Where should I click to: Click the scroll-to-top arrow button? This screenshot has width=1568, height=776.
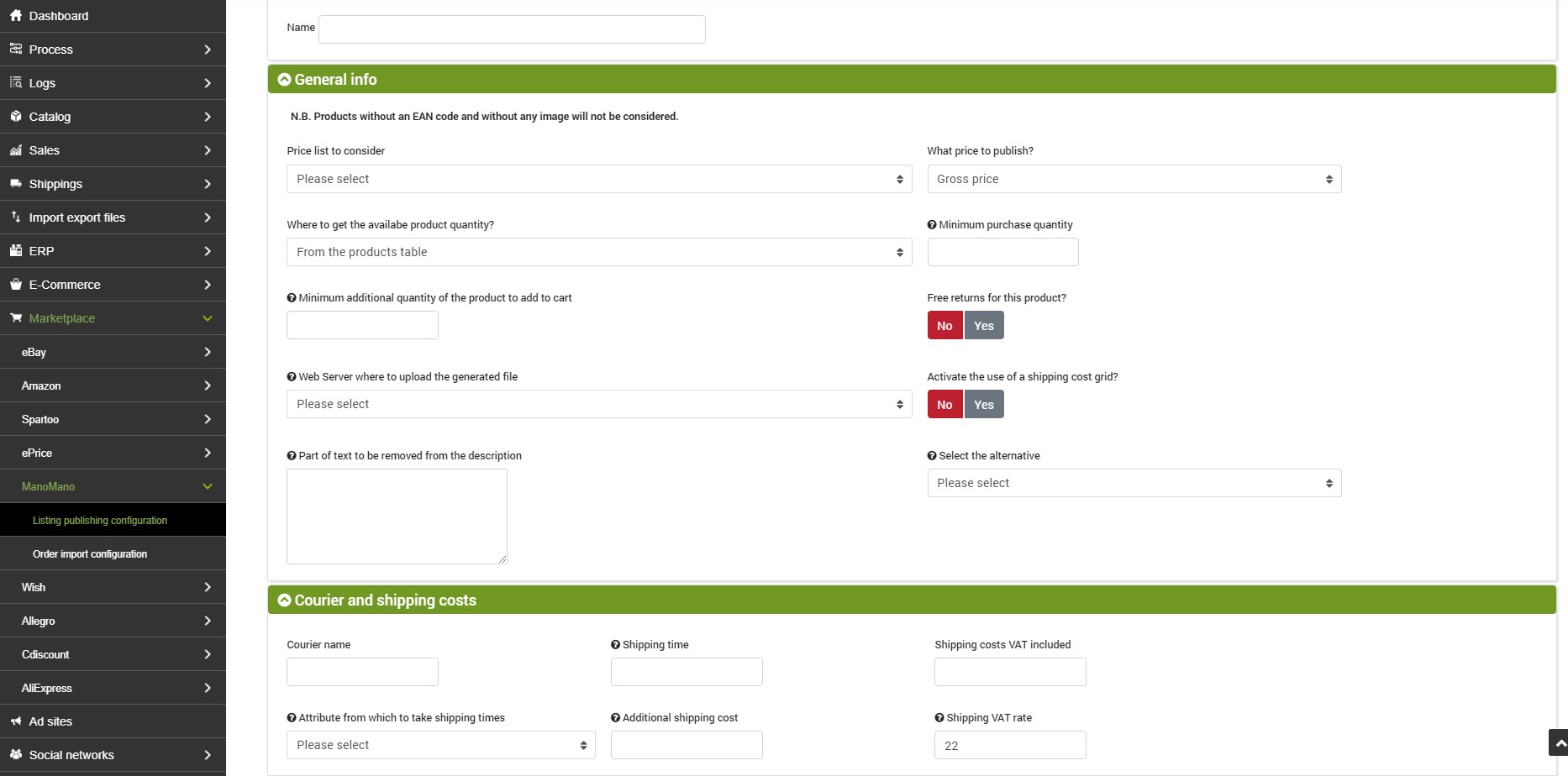point(1558,742)
